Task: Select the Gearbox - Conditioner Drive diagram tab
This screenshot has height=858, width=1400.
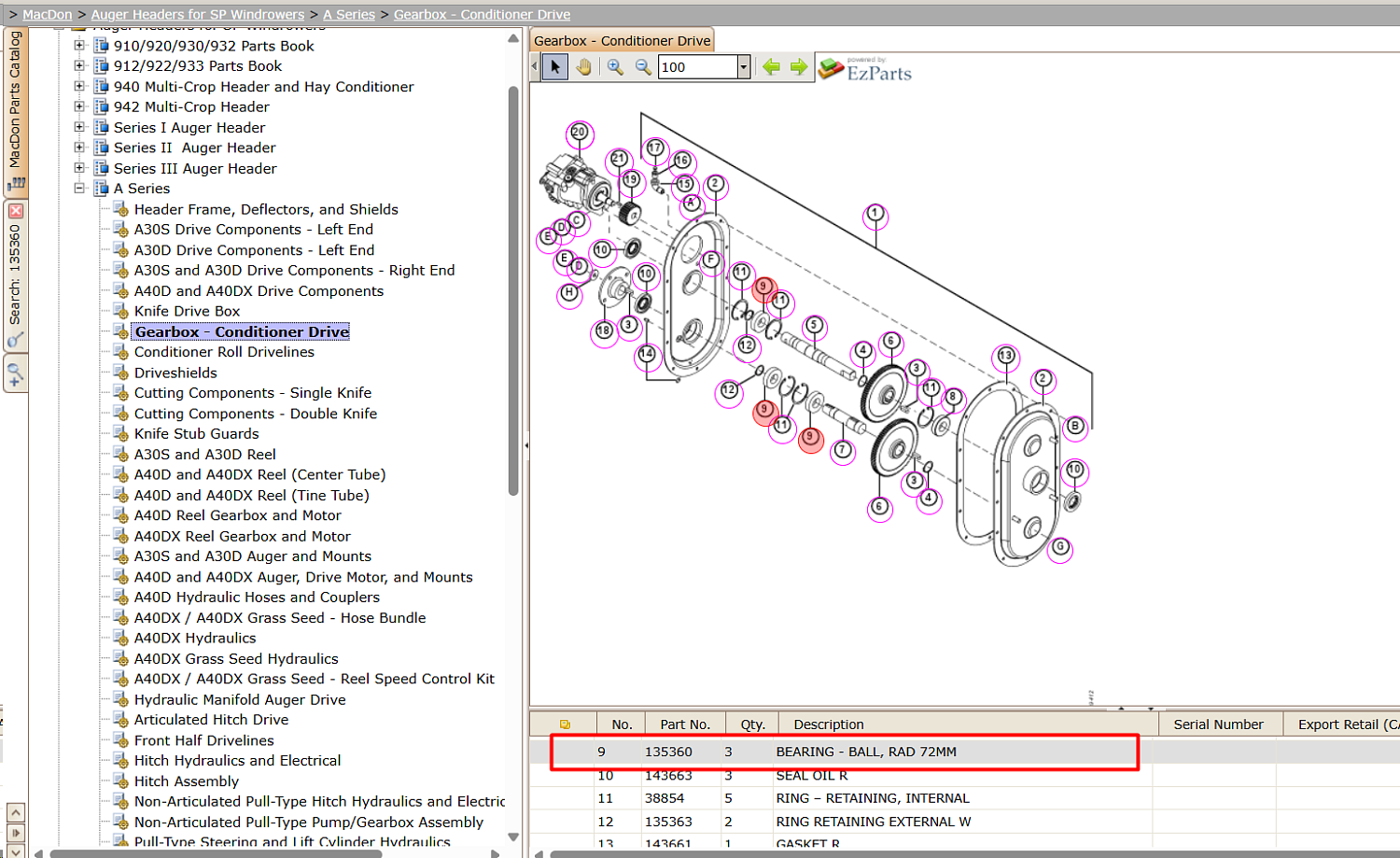Action: pos(623,41)
